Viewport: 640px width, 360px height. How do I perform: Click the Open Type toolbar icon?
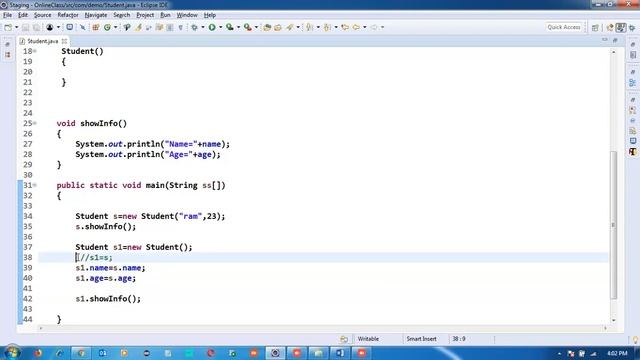[x=267, y=27]
